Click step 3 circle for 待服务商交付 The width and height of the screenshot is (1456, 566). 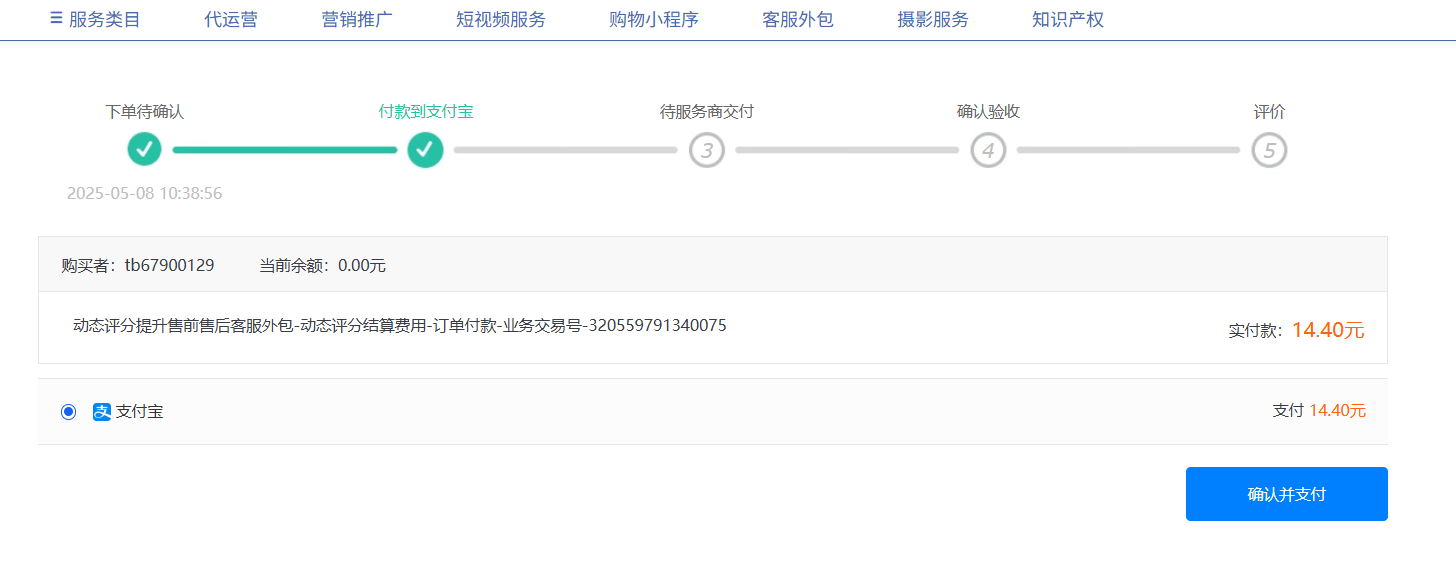tap(706, 150)
